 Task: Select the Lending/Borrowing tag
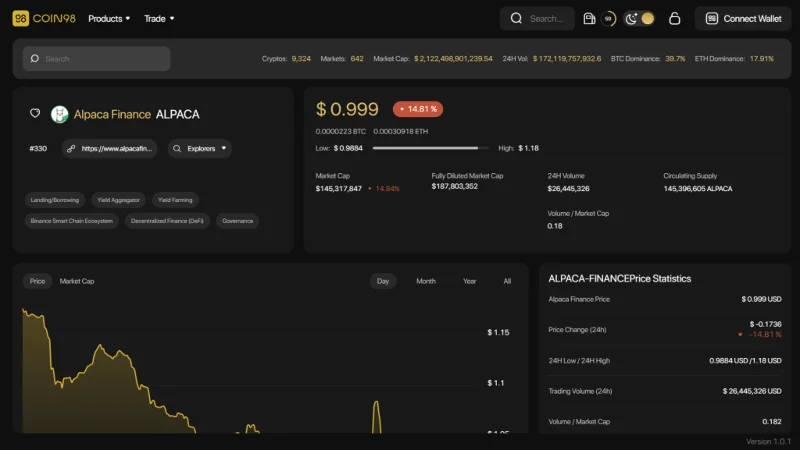[55, 200]
